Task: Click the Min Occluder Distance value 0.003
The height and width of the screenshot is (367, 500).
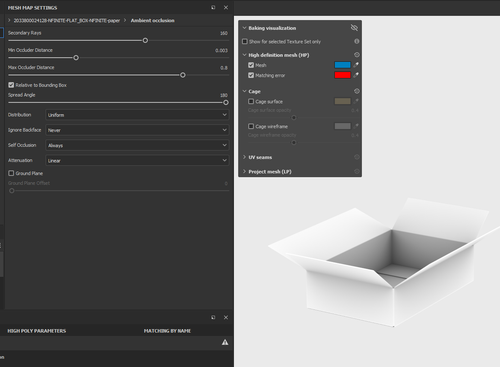Action: [x=221, y=50]
